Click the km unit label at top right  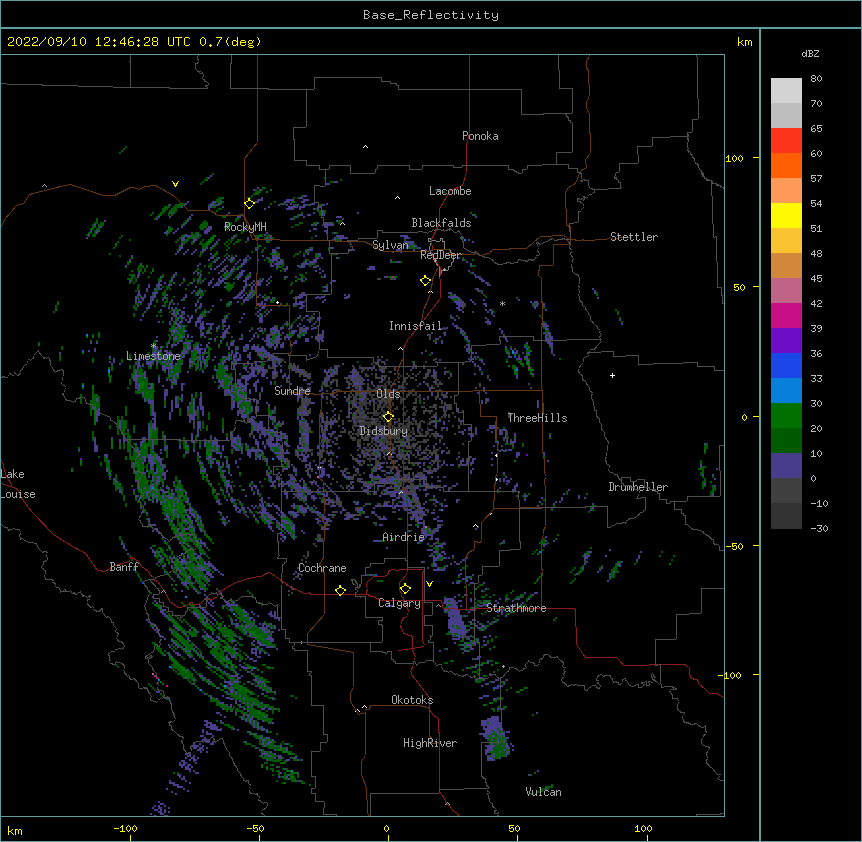(x=744, y=42)
